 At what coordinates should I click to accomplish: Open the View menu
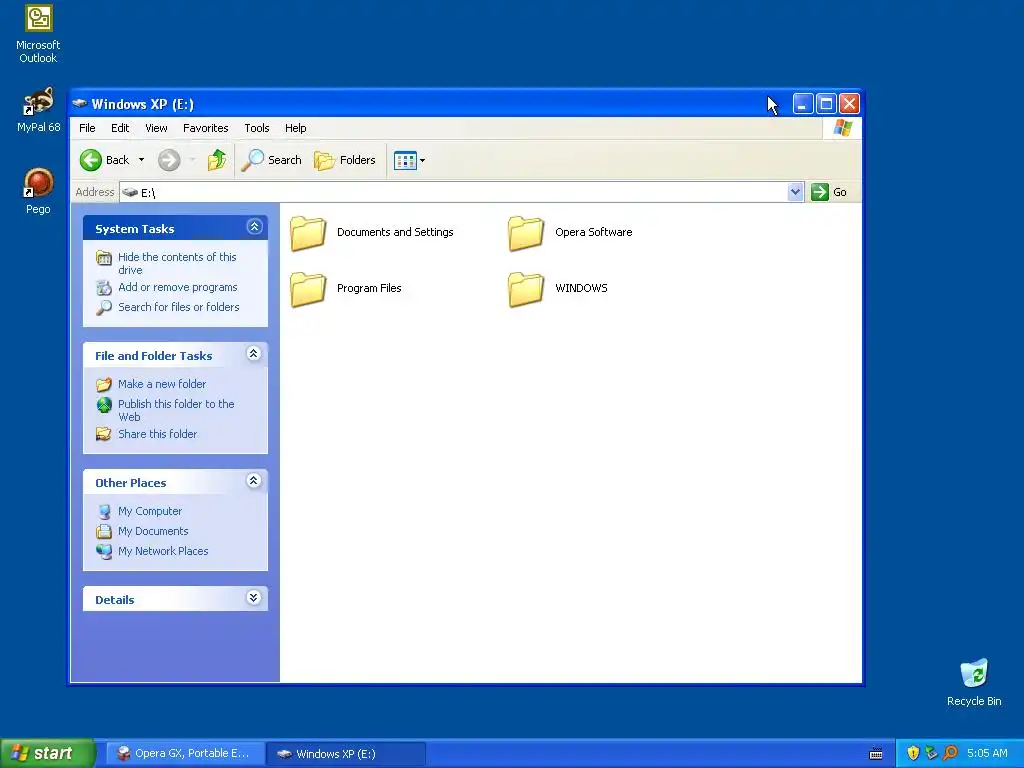(x=156, y=128)
